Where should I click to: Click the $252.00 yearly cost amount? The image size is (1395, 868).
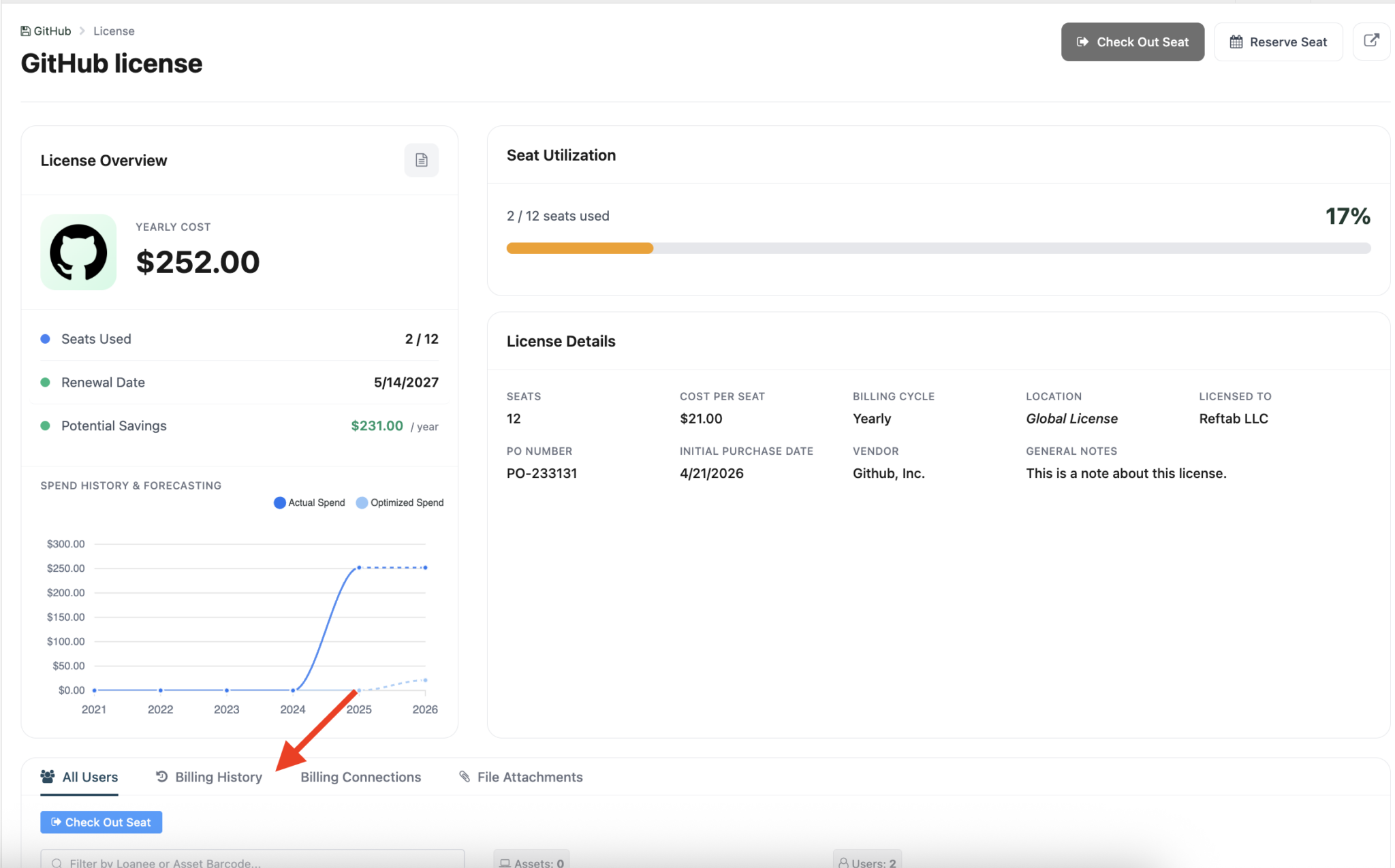pos(198,262)
